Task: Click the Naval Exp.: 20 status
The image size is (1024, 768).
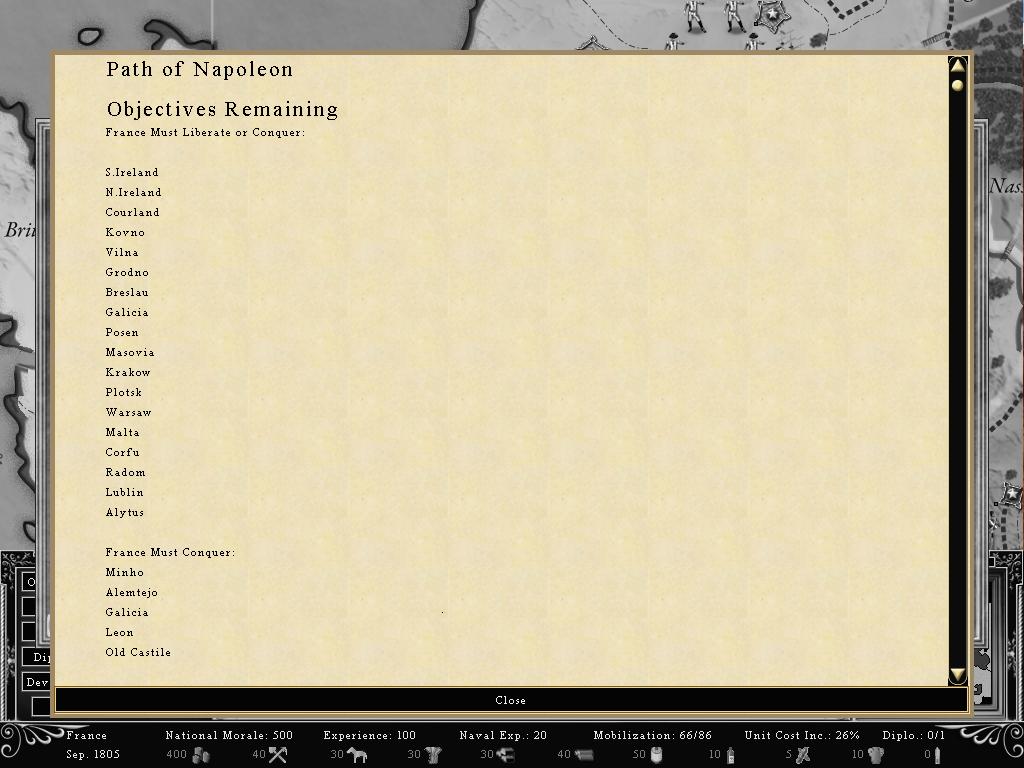Action: (x=503, y=735)
